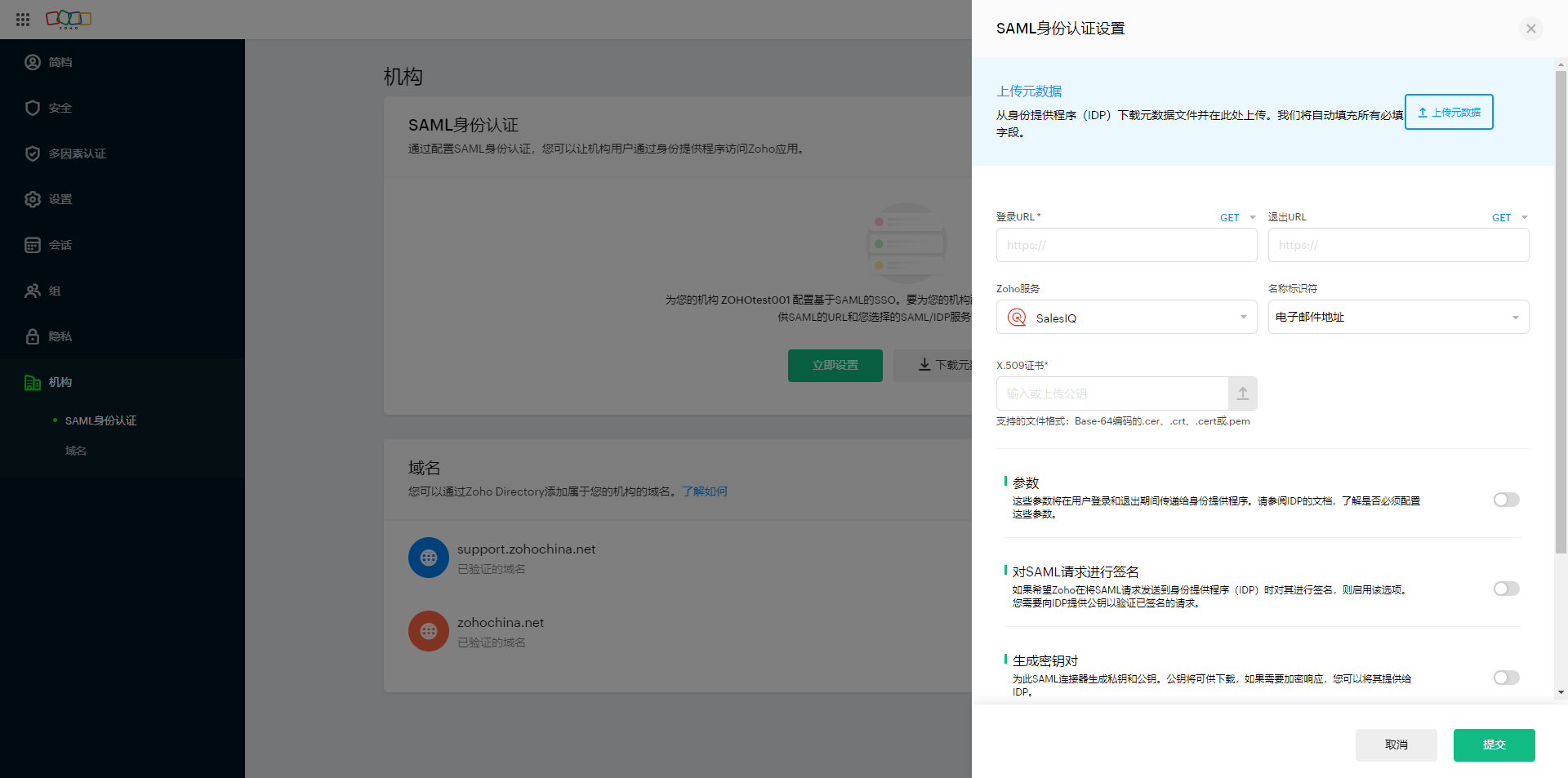Click the 安全 shield sidebar icon
The image size is (1568, 778).
tap(33, 108)
